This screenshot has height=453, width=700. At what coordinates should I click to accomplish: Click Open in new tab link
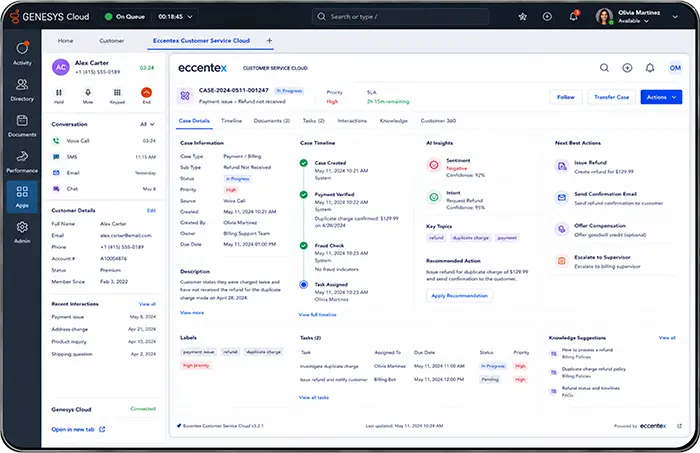click(x=73, y=429)
